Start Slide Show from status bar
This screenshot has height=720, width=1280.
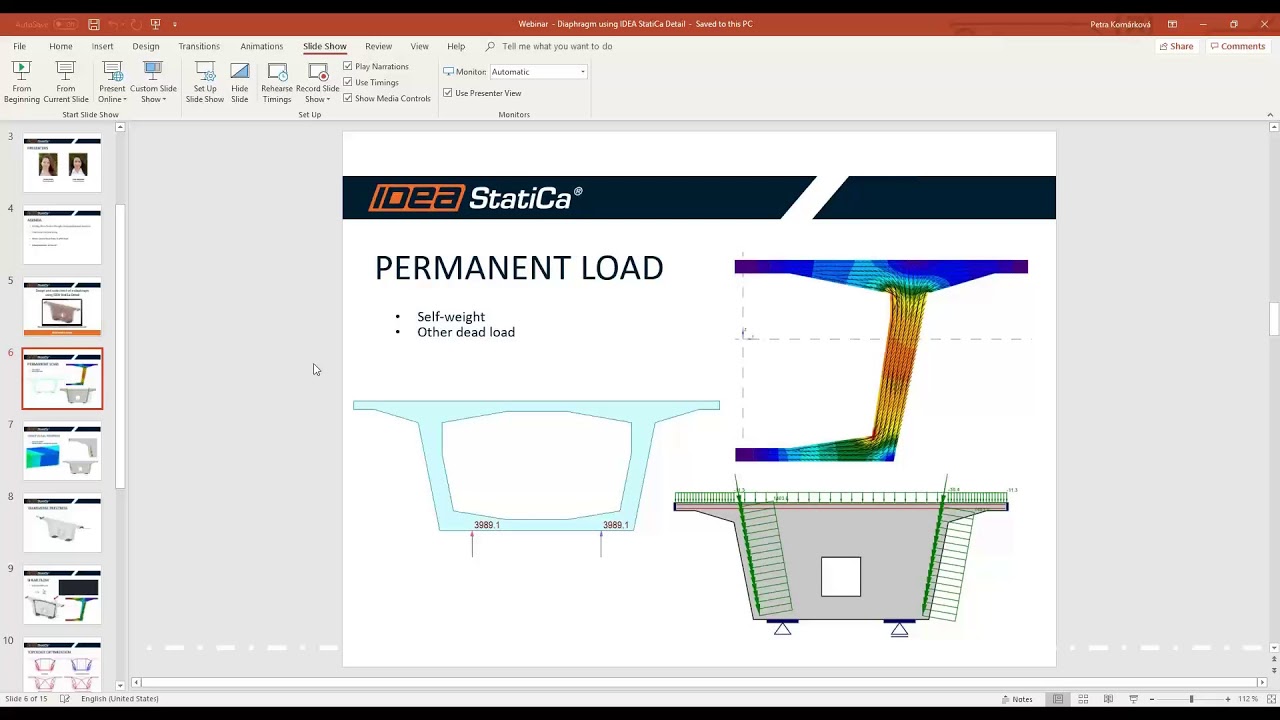pos(1133,699)
